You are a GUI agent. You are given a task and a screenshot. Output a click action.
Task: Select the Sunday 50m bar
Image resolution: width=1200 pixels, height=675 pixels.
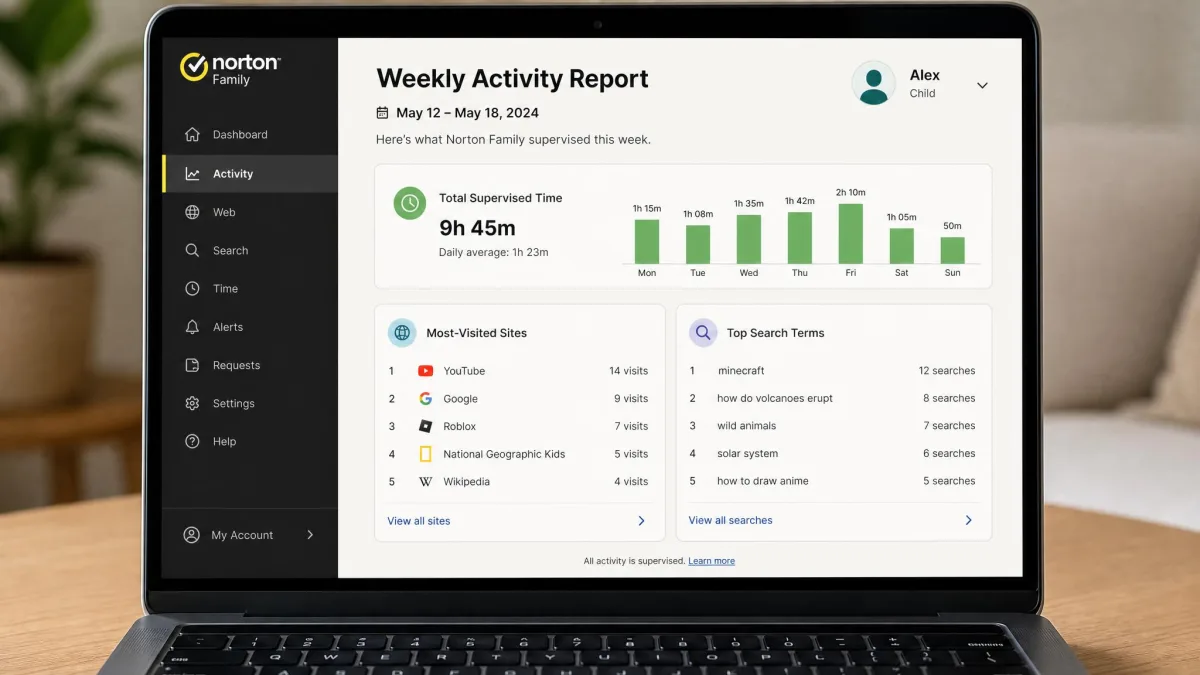(953, 250)
